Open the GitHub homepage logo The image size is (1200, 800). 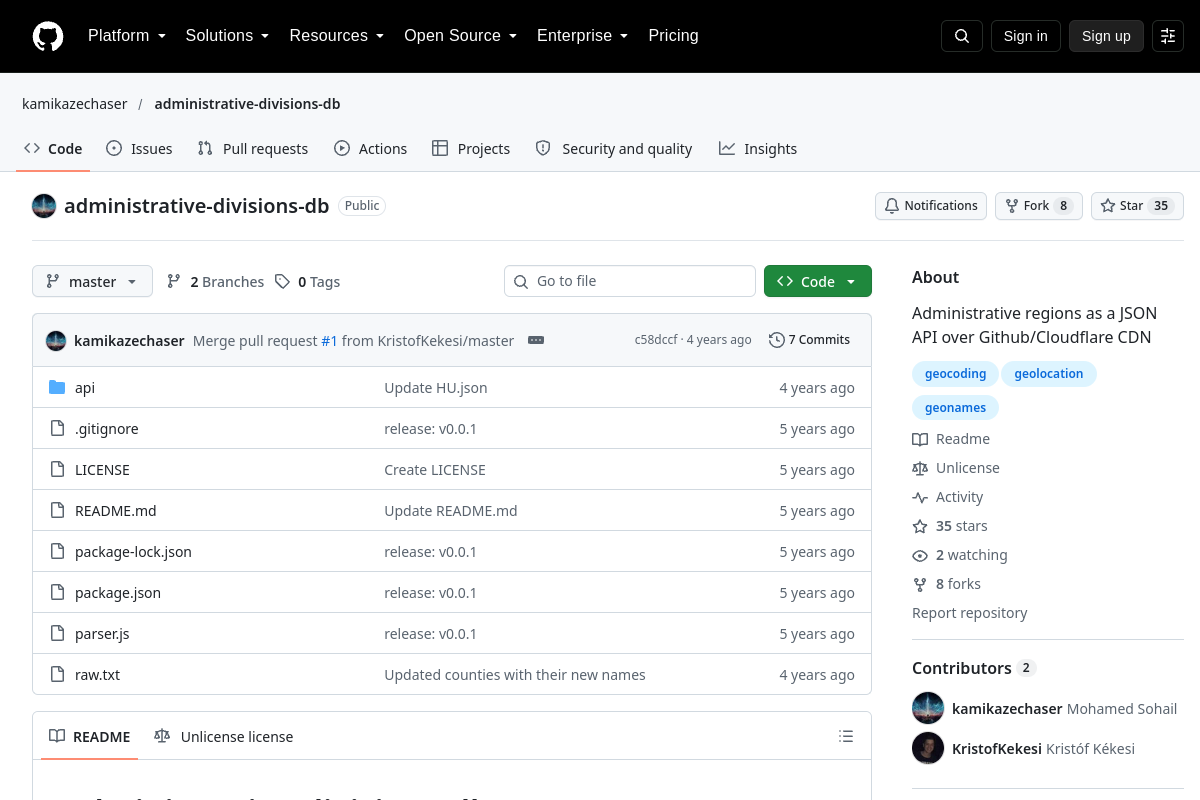pos(48,36)
